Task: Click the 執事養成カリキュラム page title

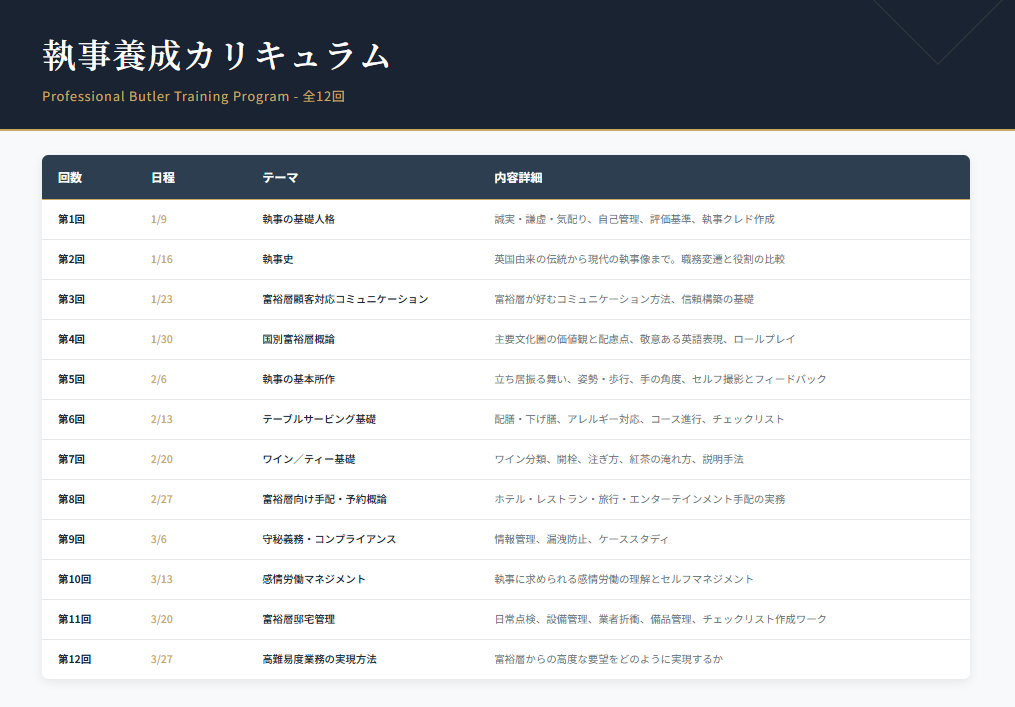Action: click(216, 55)
